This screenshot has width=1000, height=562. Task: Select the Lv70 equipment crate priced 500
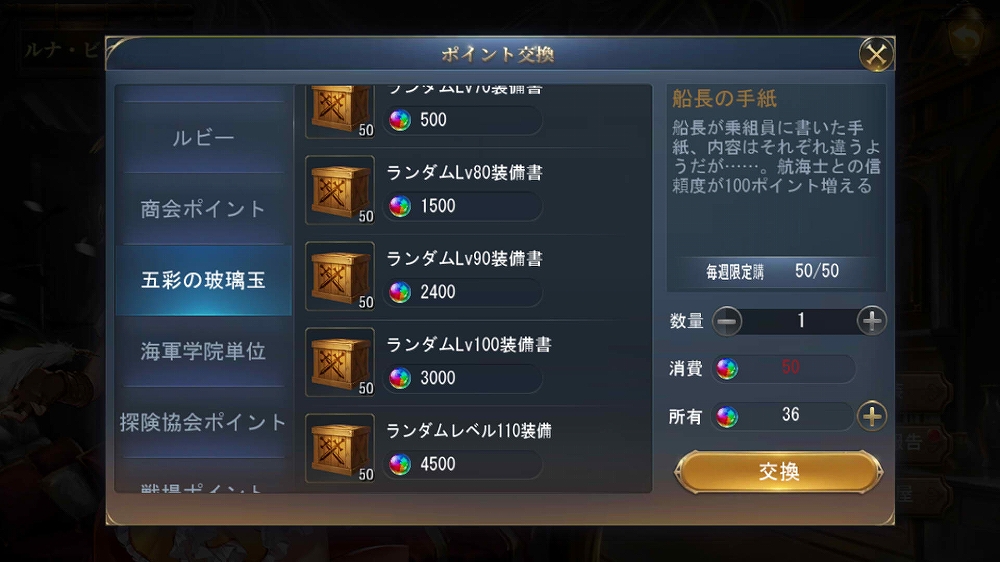point(340,112)
